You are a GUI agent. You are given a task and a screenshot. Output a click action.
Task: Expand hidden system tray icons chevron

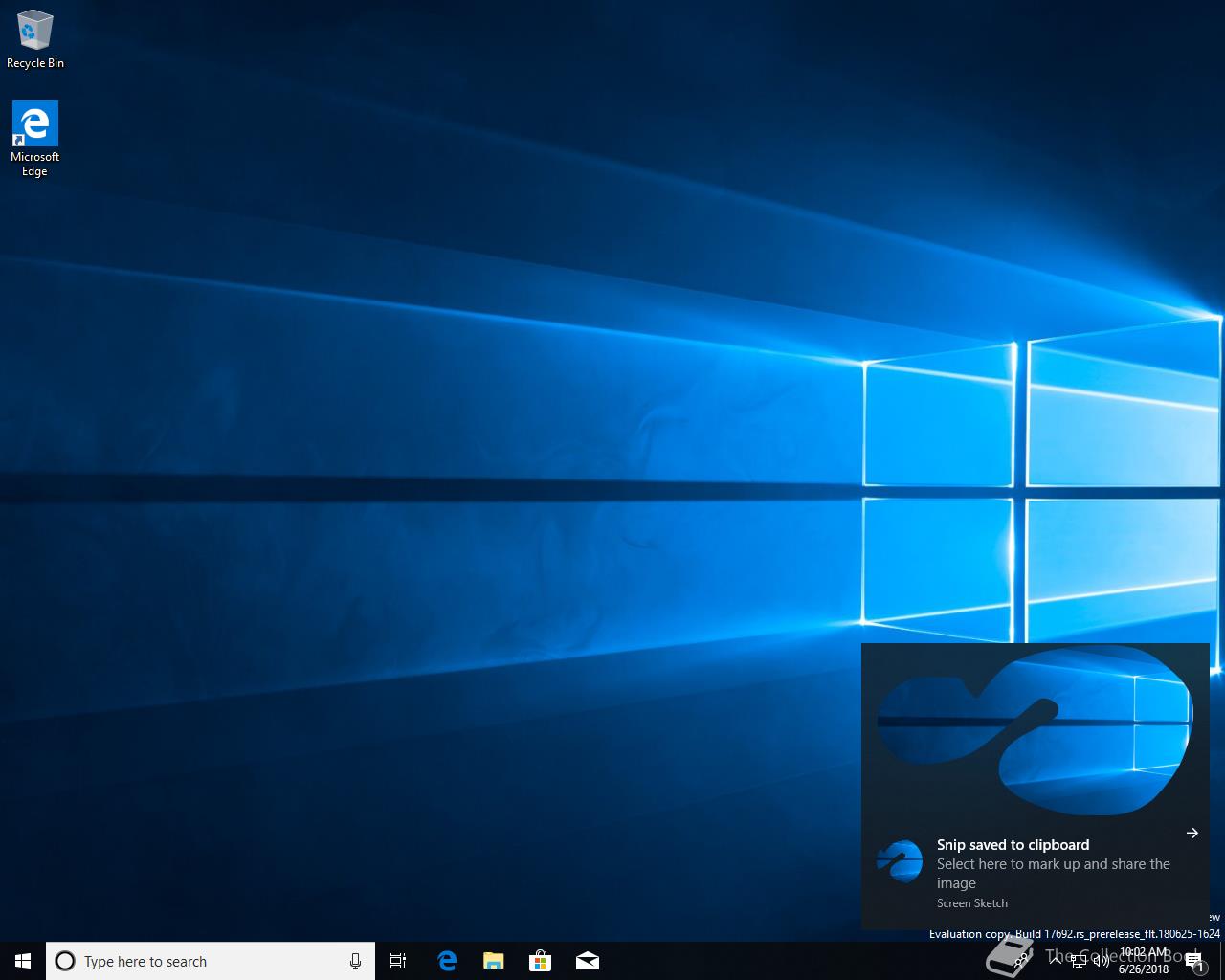tap(1056, 960)
